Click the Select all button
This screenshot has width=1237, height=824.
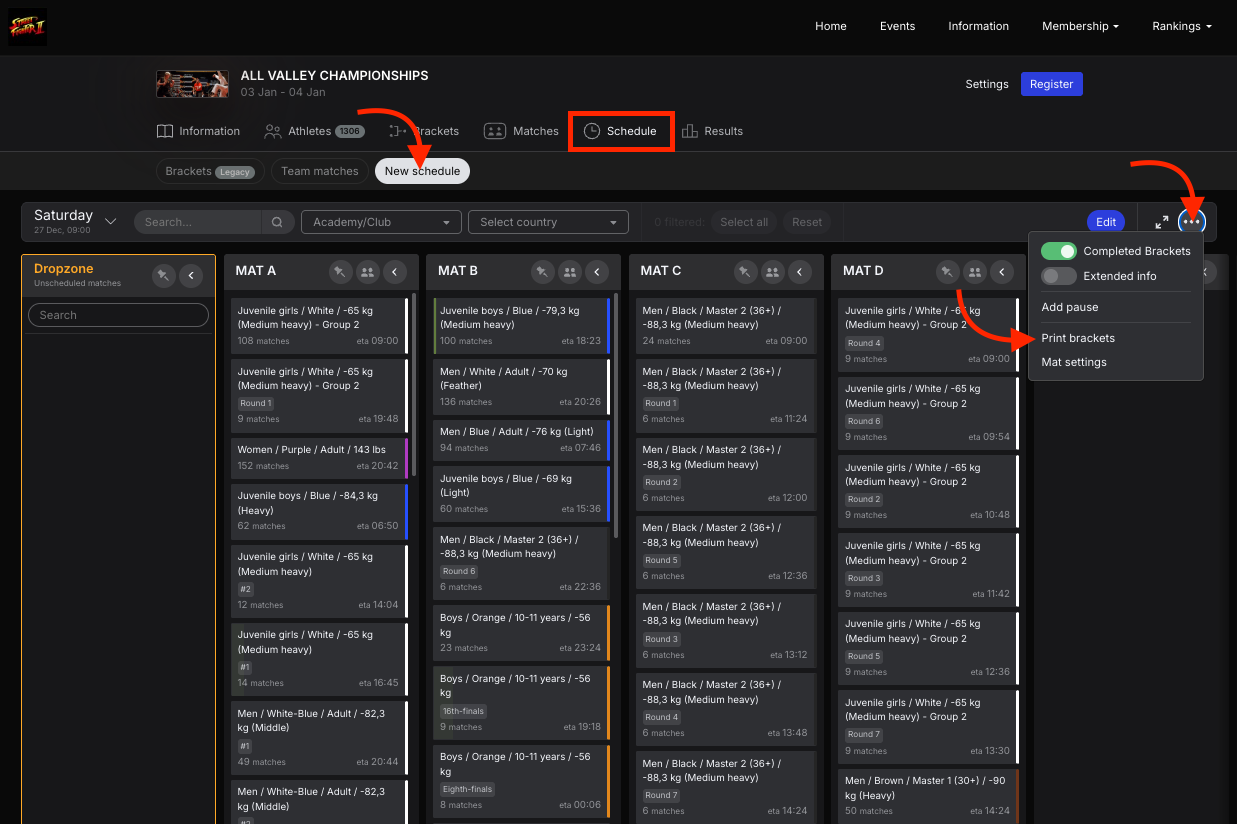744,222
